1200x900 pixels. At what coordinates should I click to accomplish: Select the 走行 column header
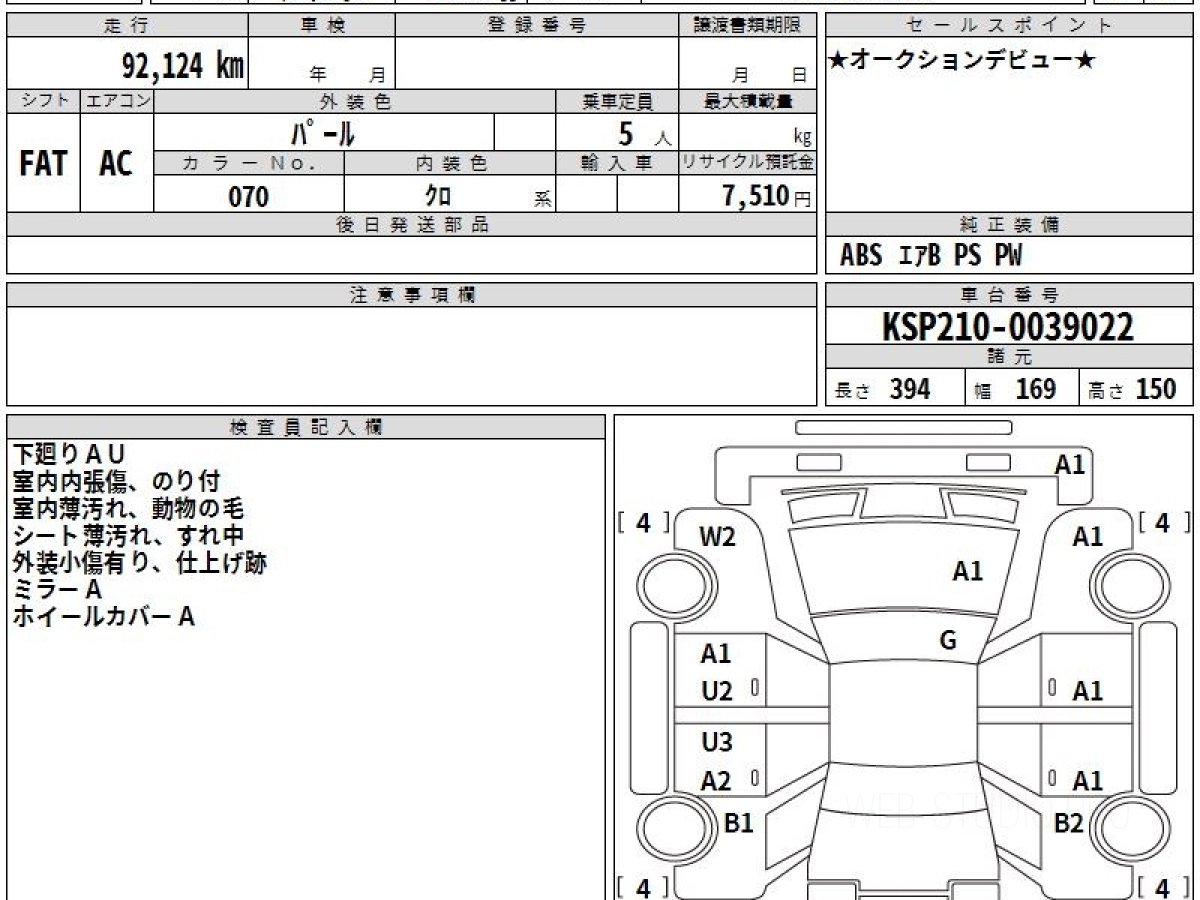(x=126, y=26)
